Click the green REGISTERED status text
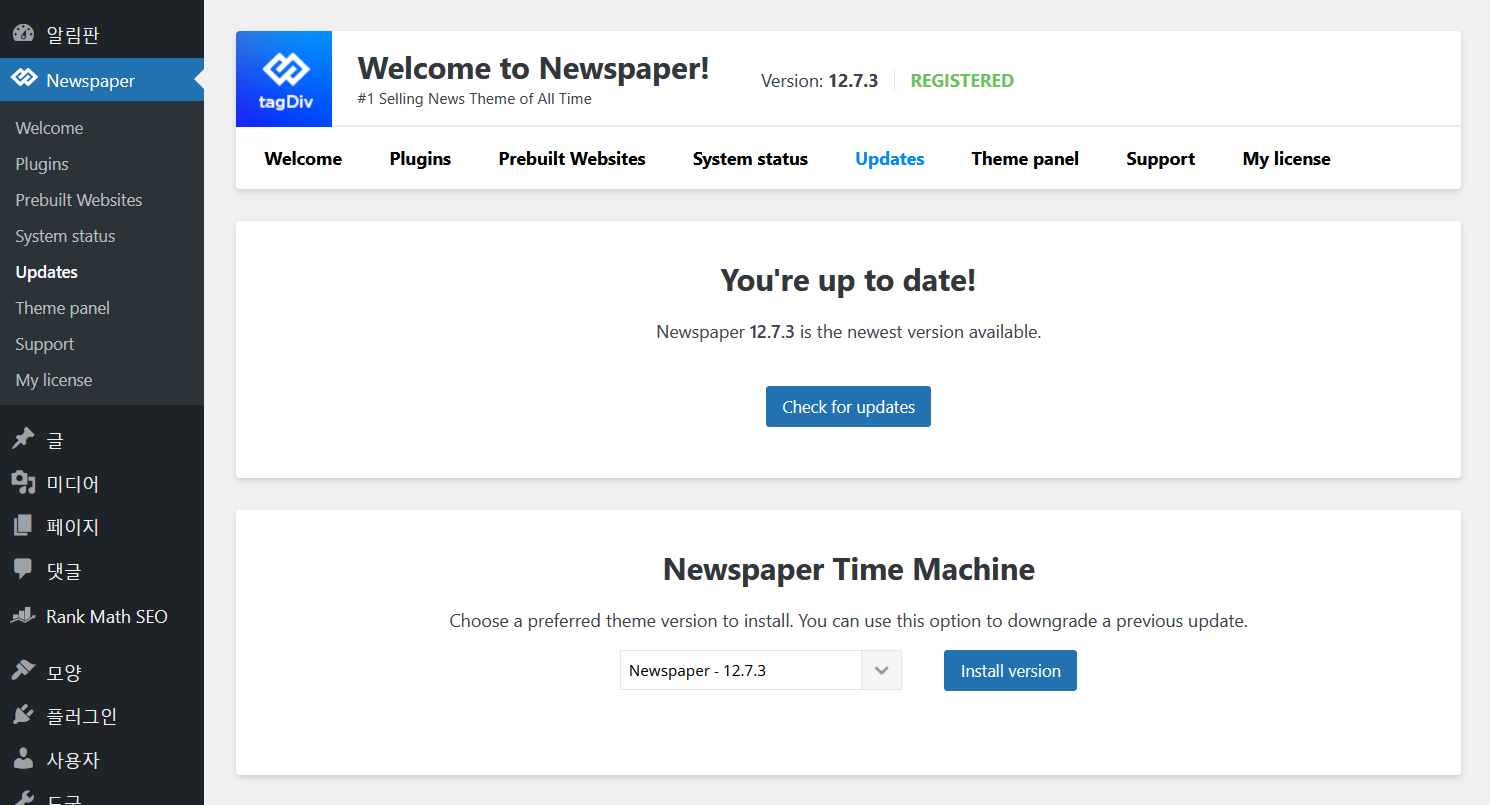This screenshot has width=1490, height=805. (x=962, y=81)
